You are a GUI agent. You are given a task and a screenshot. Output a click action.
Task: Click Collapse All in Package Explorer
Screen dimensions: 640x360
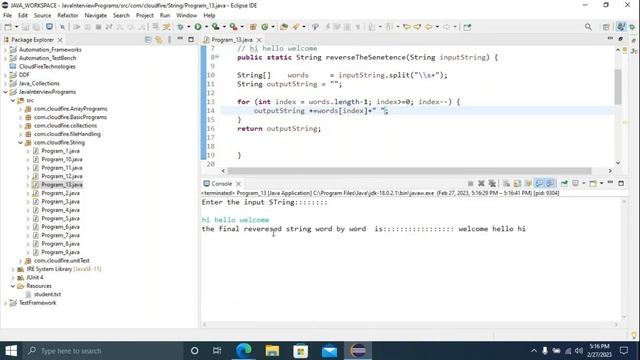click(x=148, y=40)
